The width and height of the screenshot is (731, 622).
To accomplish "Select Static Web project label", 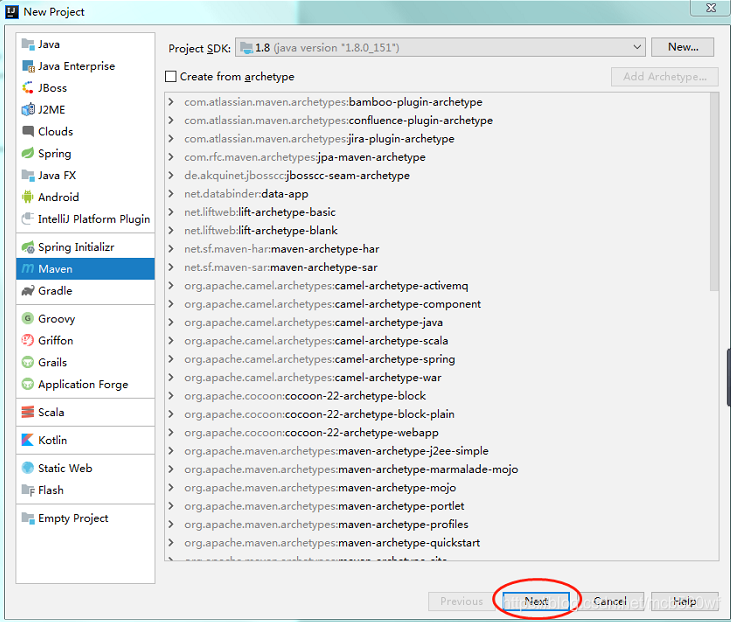I will tap(65, 468).
